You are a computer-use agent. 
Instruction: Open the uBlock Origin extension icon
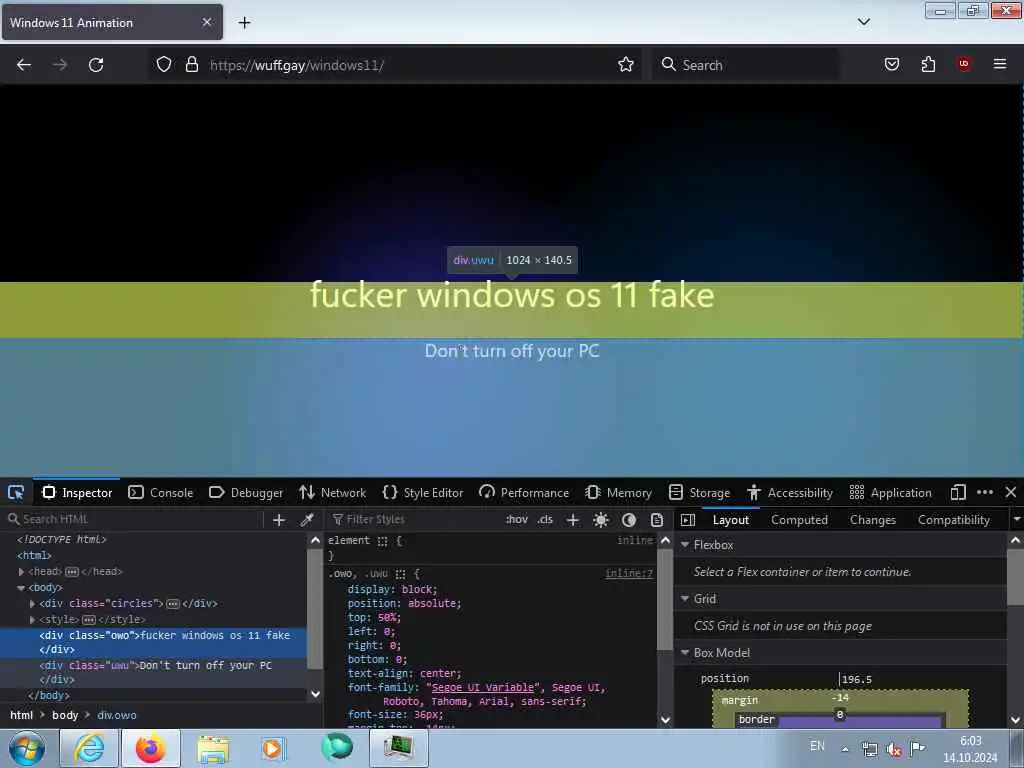coord(964,64)
